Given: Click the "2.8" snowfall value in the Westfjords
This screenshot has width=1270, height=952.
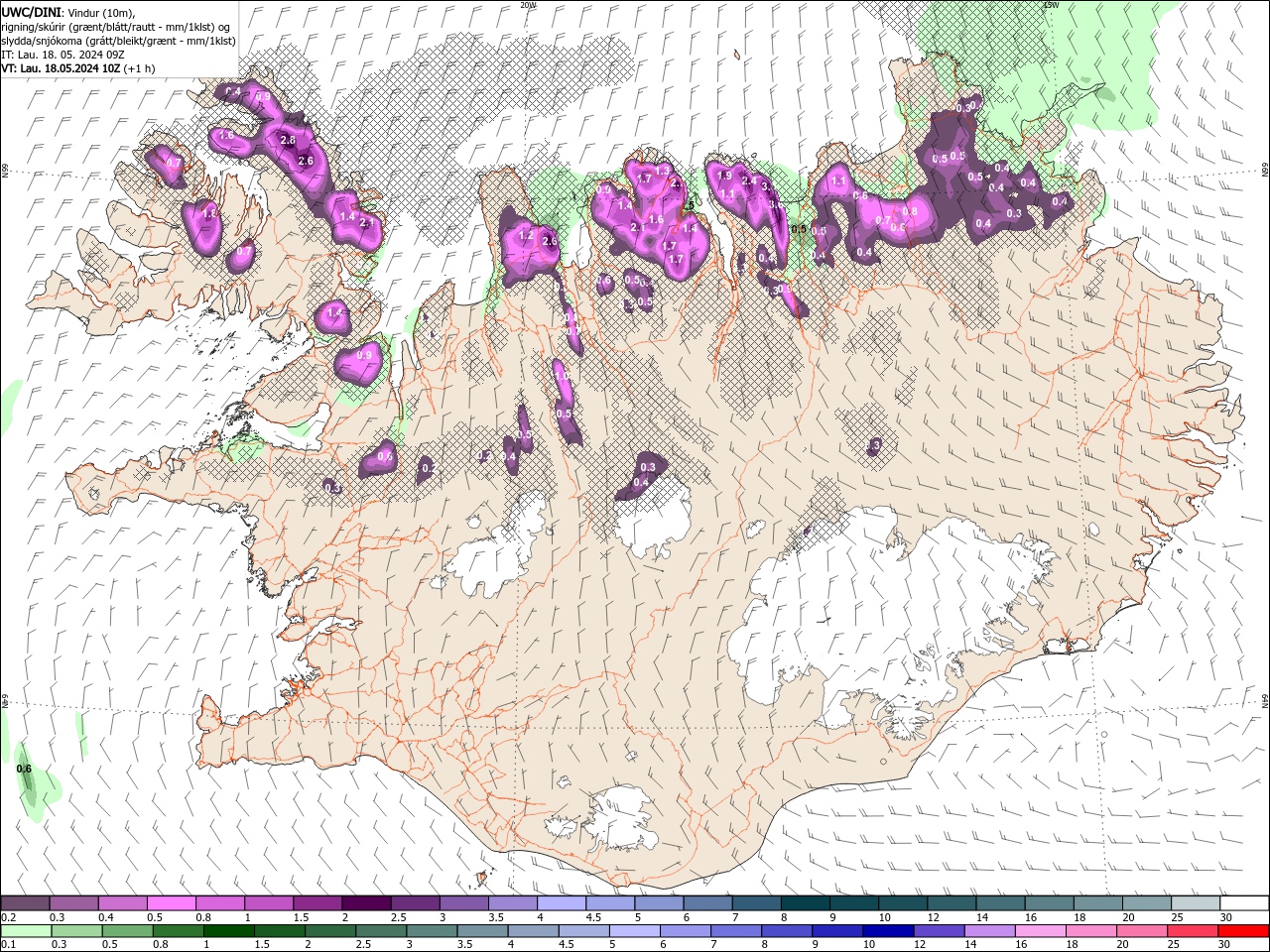Looking at the screenshot, I should click(x=288, y=141).
